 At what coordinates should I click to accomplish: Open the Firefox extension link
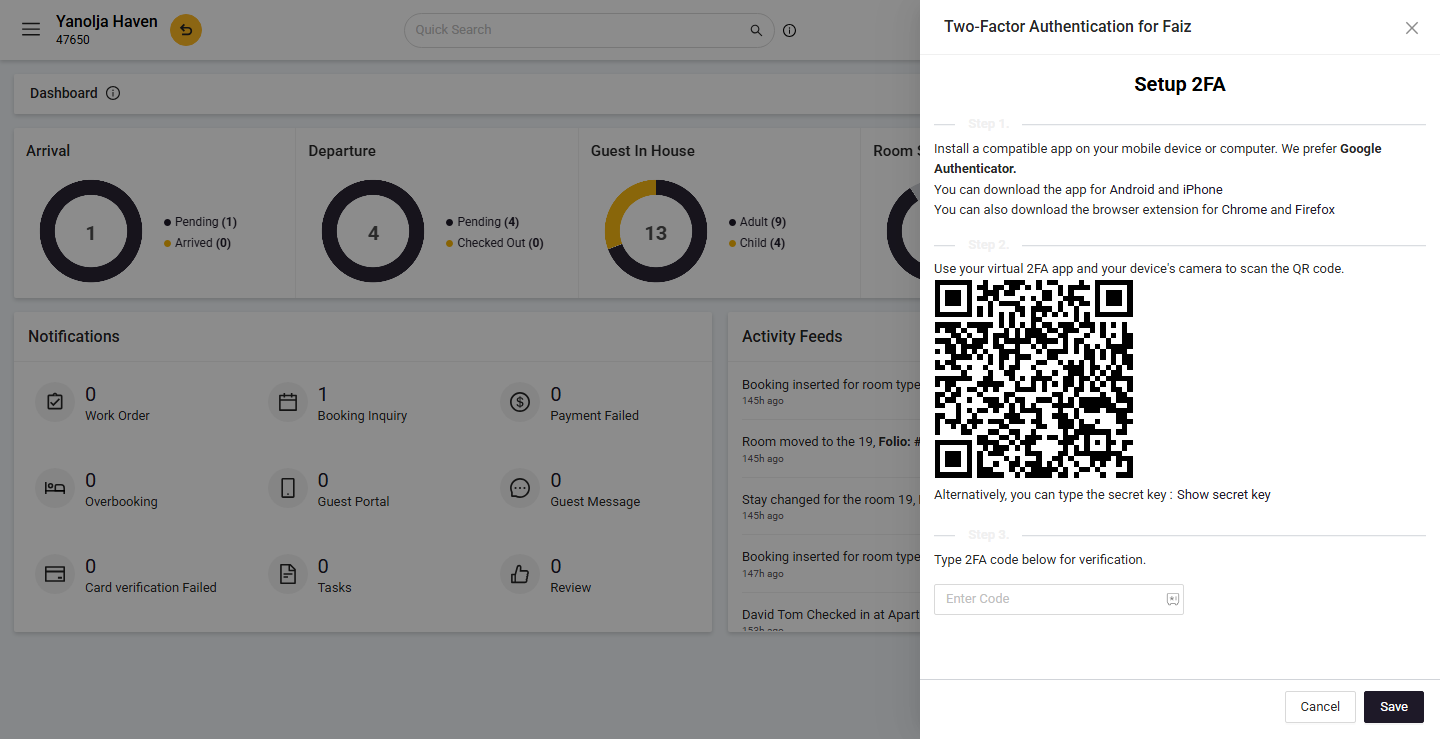click(x=1315, y=210)
